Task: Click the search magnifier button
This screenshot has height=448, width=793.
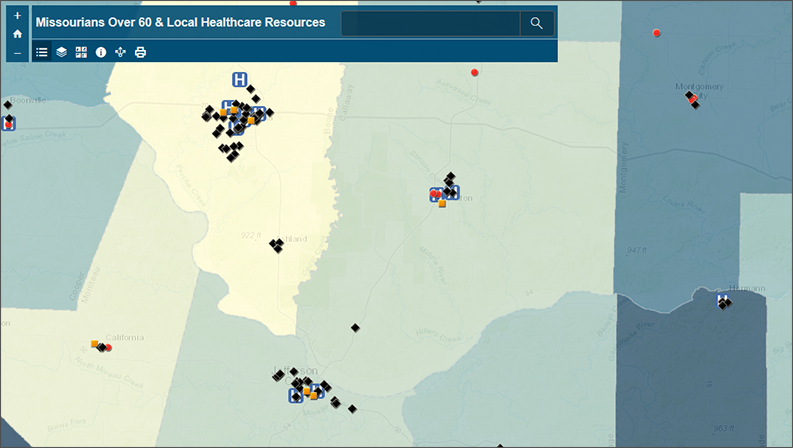Action: click(536, 23)
